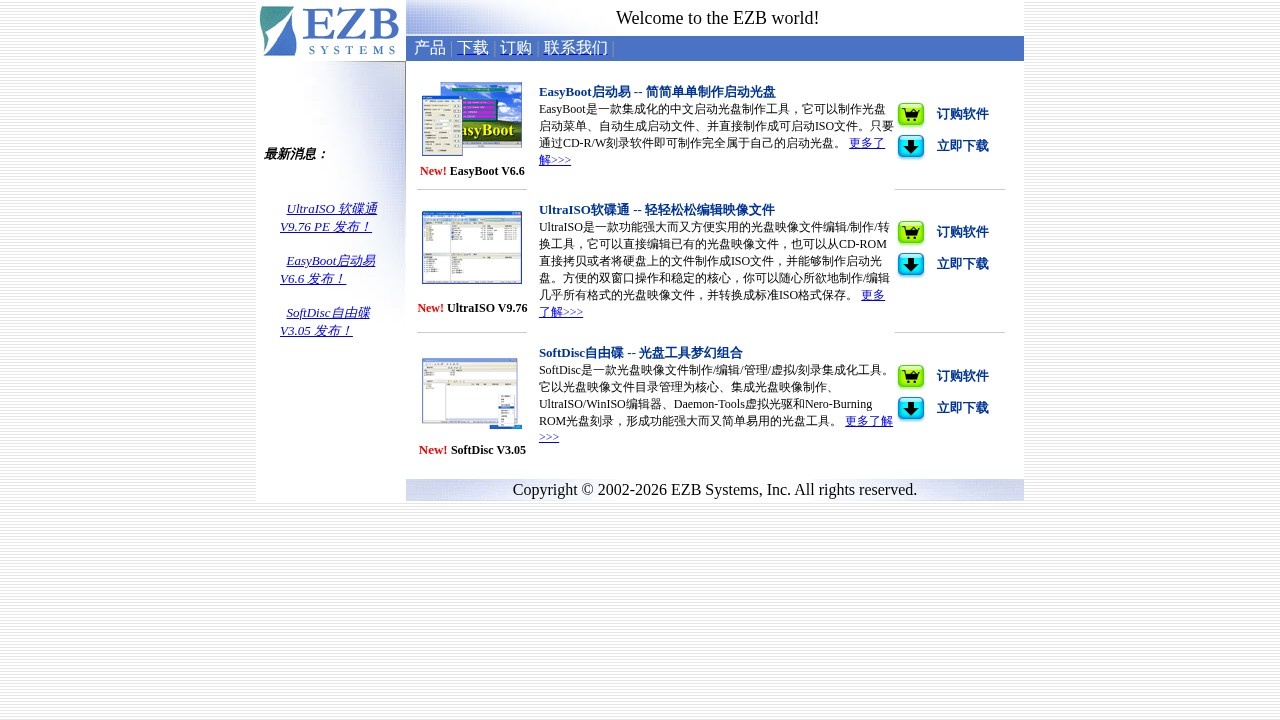1280x720 pixels.
Task: Click the SoftDisc自由碟 product title
Action: 641,353
